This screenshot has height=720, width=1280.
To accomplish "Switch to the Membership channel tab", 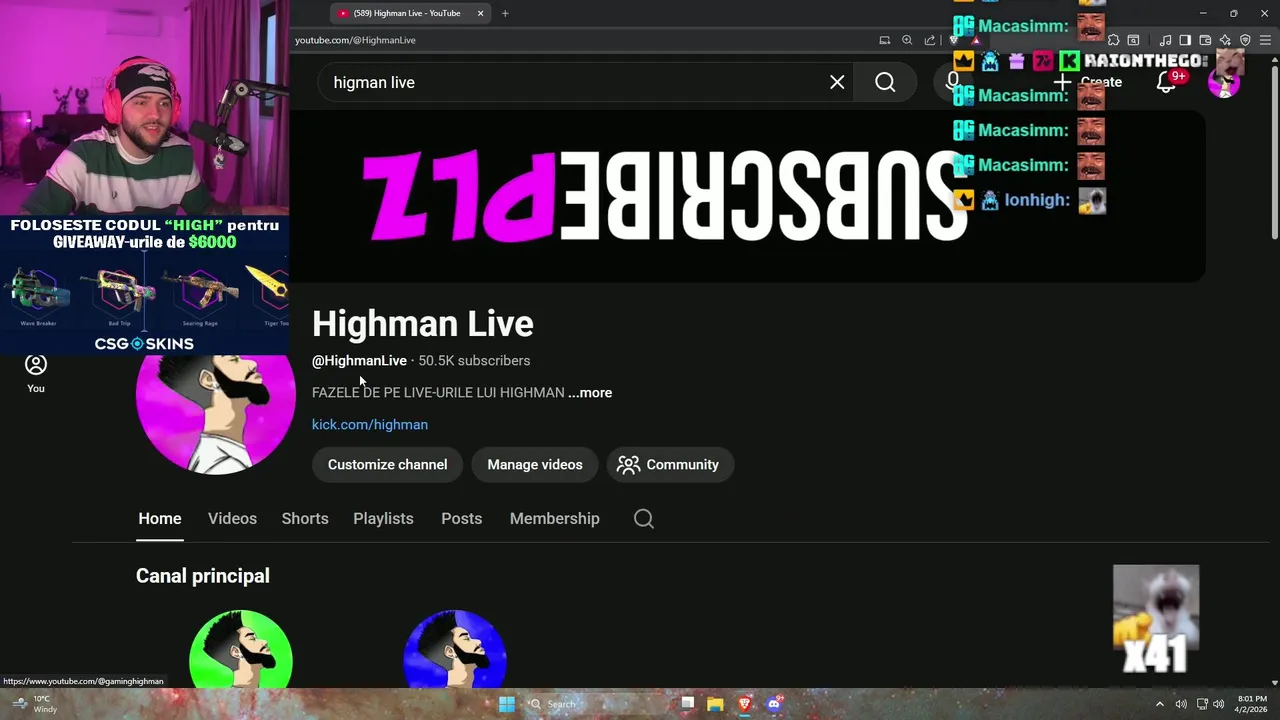I will (554, 518).
